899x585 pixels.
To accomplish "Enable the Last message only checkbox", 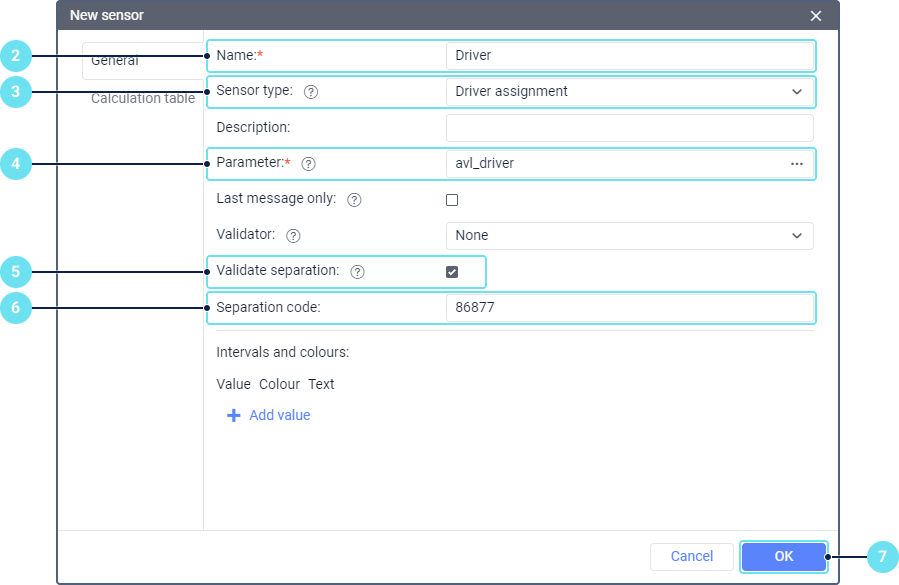I will coord(452,200).
